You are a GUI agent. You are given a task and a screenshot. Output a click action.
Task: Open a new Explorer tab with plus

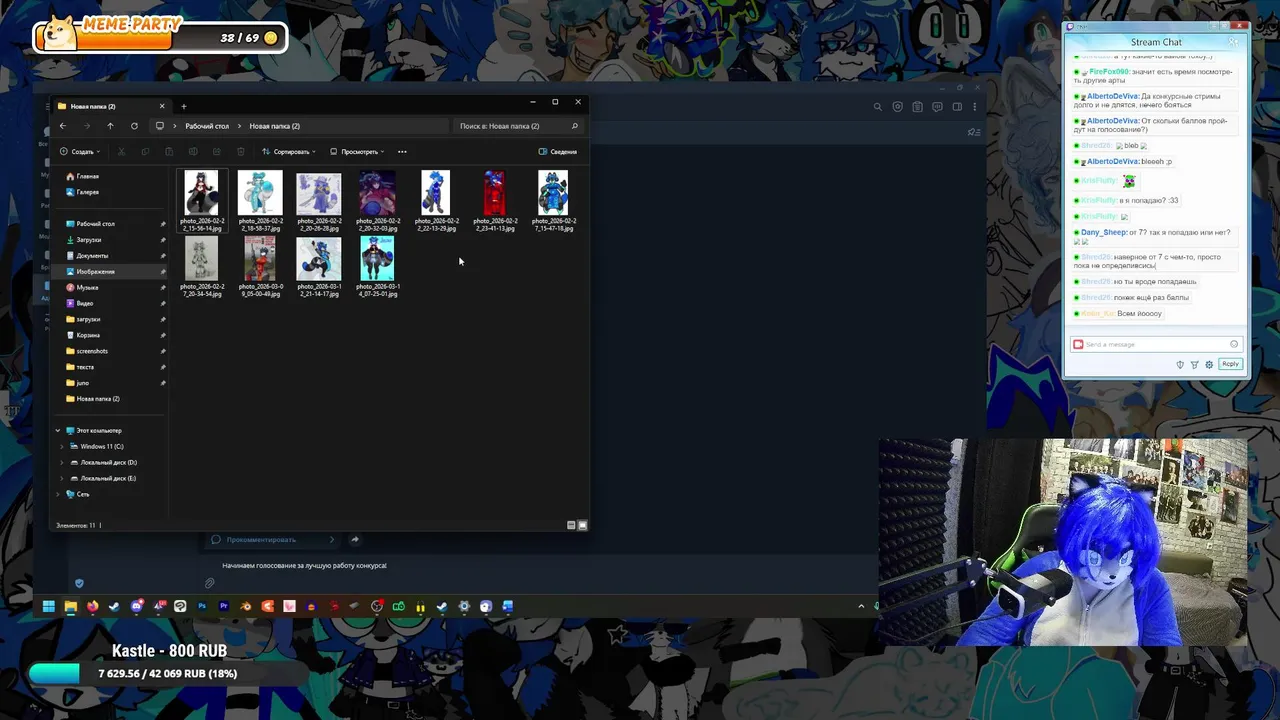[183, 106]
